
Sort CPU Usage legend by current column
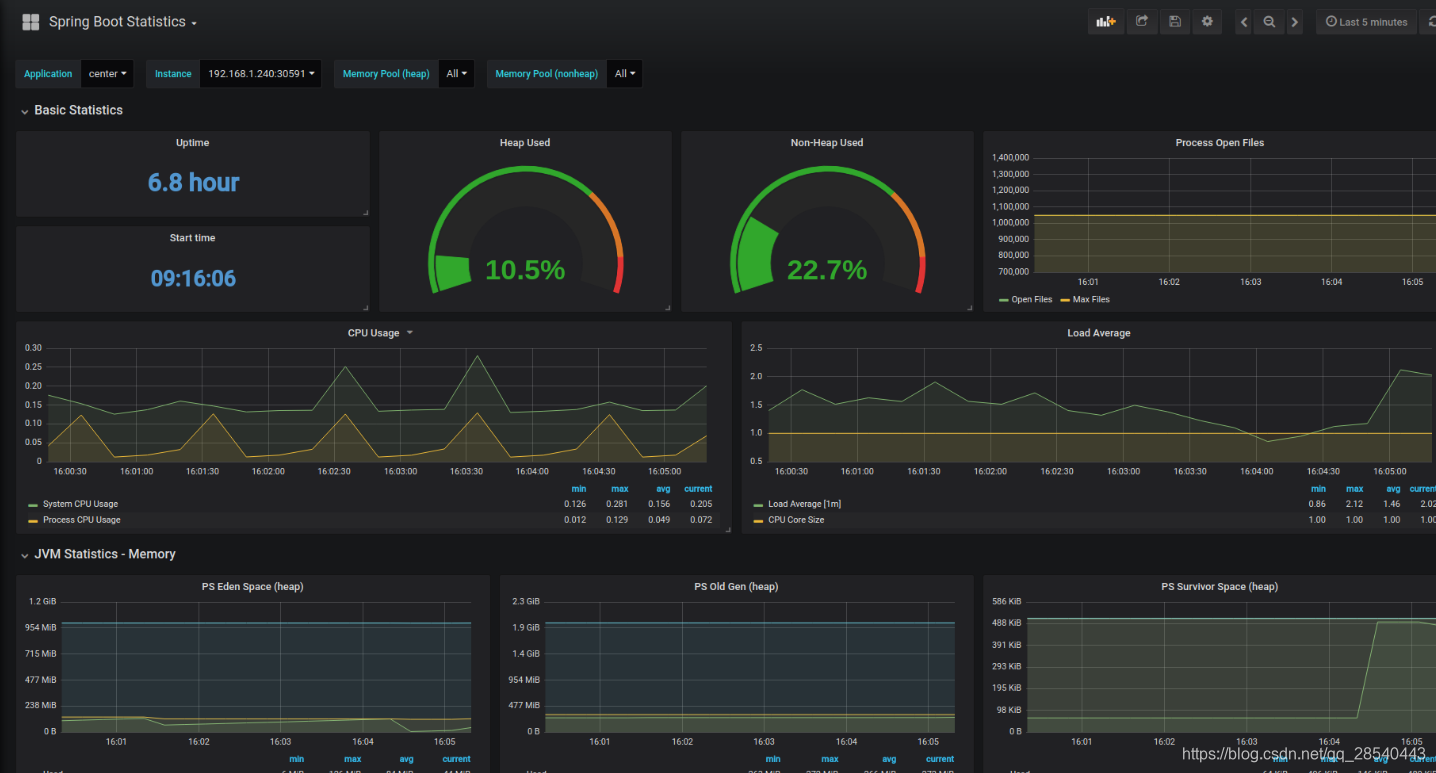point(698,489)
